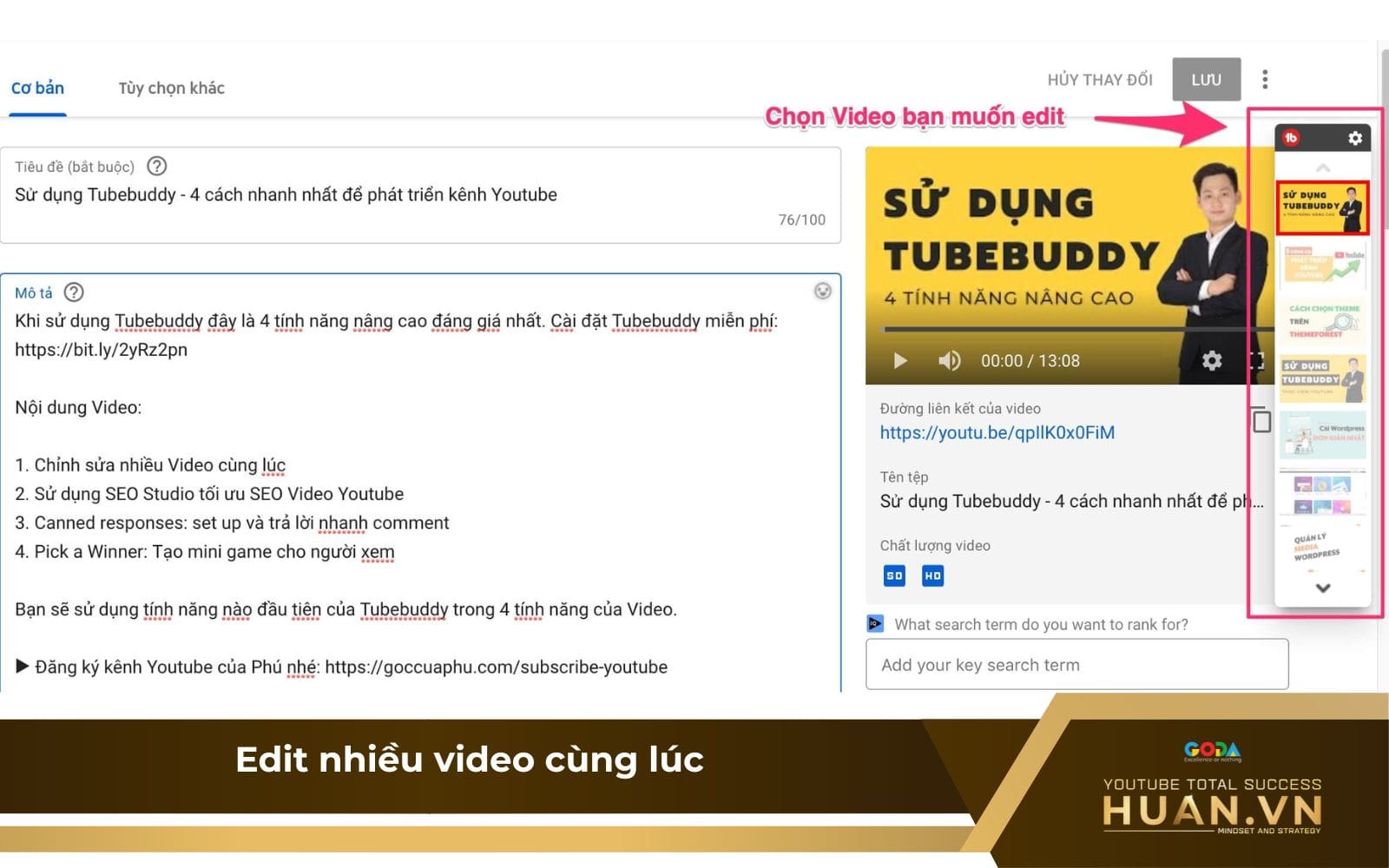Select the Quản lý Media Wordpress thumbnail

click(1323, 548)
